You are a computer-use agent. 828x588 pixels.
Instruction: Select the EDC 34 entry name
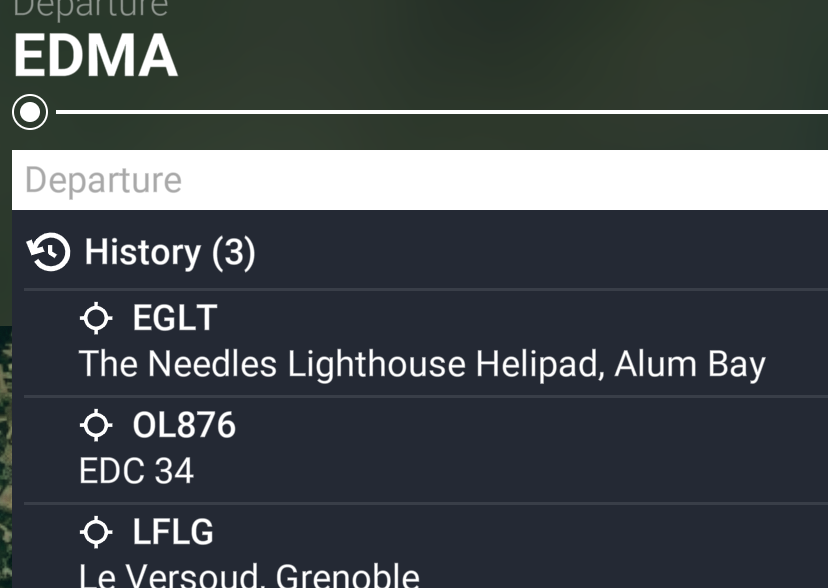coord(136,471)
